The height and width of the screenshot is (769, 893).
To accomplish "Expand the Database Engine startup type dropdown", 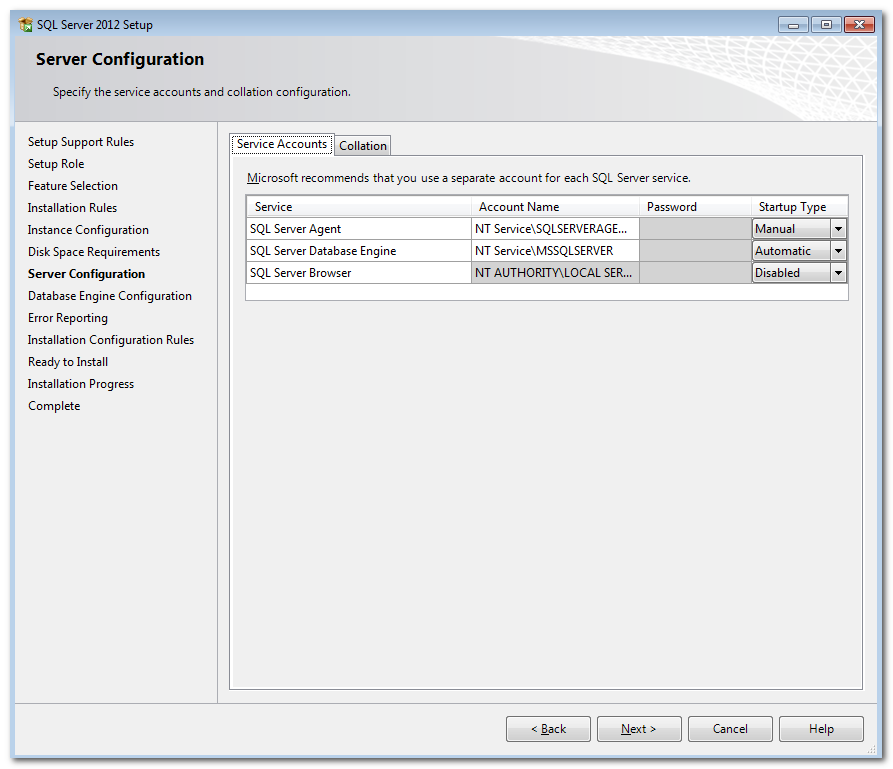I will click(x=838, y=251).
